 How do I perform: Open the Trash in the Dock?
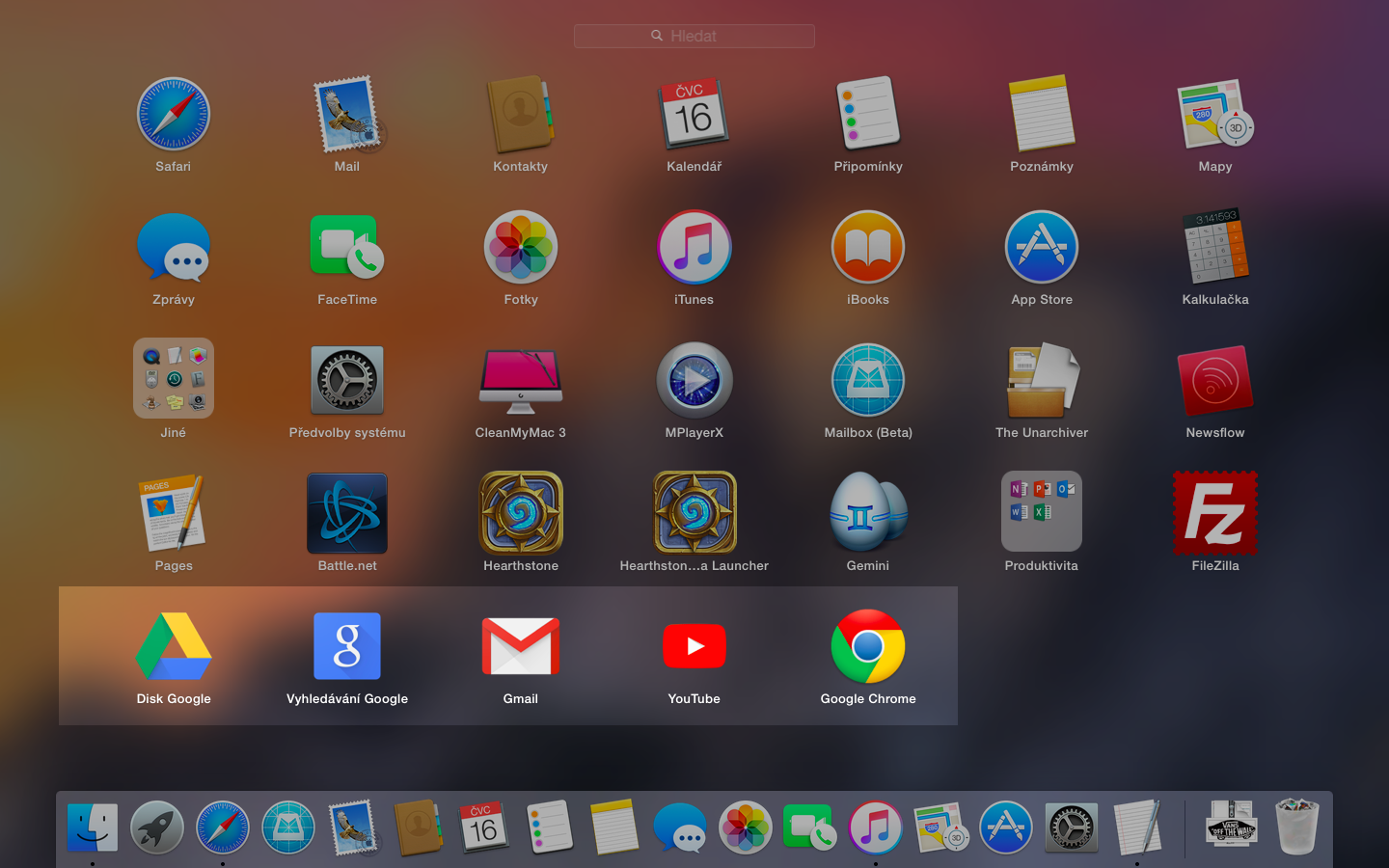[1297, 827]
